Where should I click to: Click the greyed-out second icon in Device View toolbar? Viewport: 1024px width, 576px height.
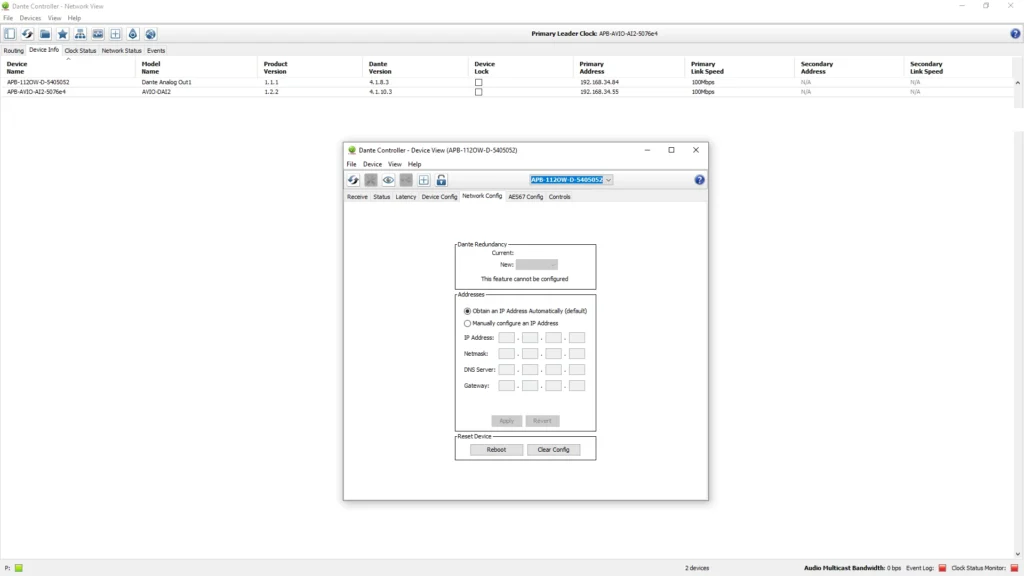click(x=371, y=180)
